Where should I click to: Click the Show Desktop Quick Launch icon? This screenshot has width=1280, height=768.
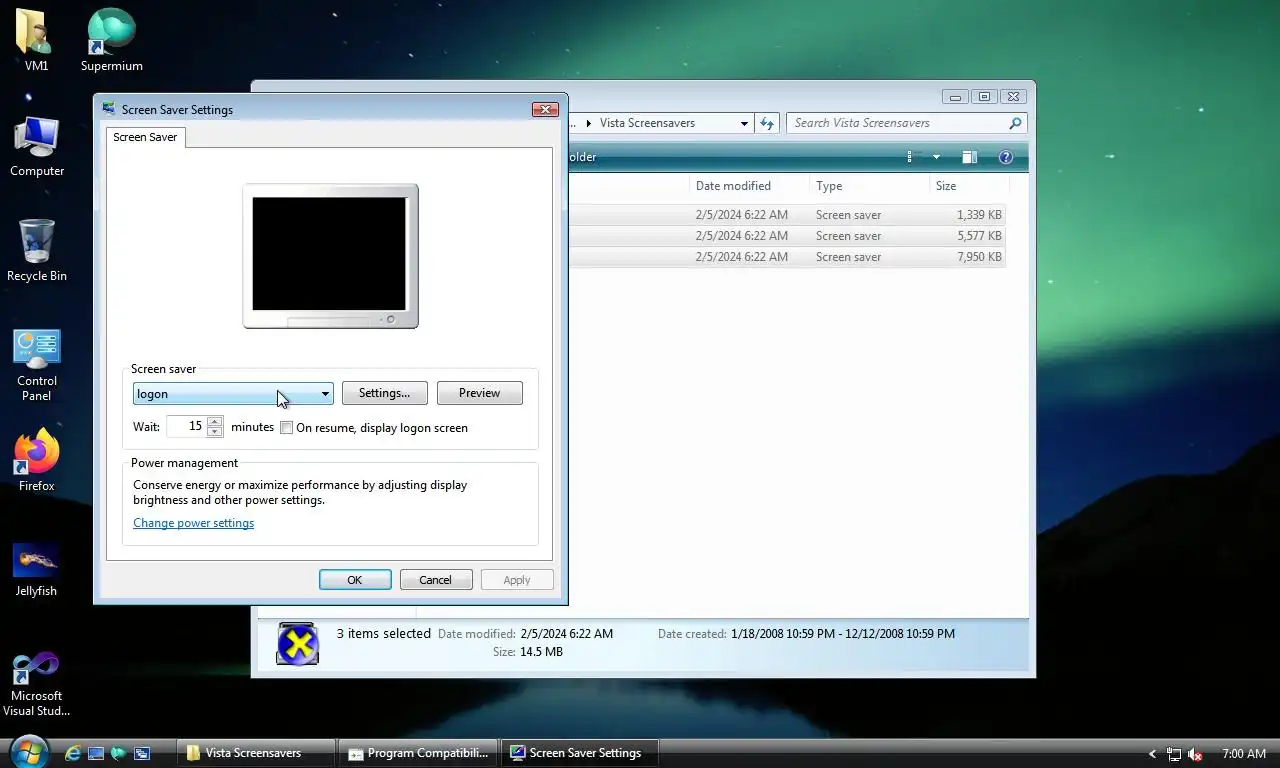pyautogui.click(x=96, y=753)
